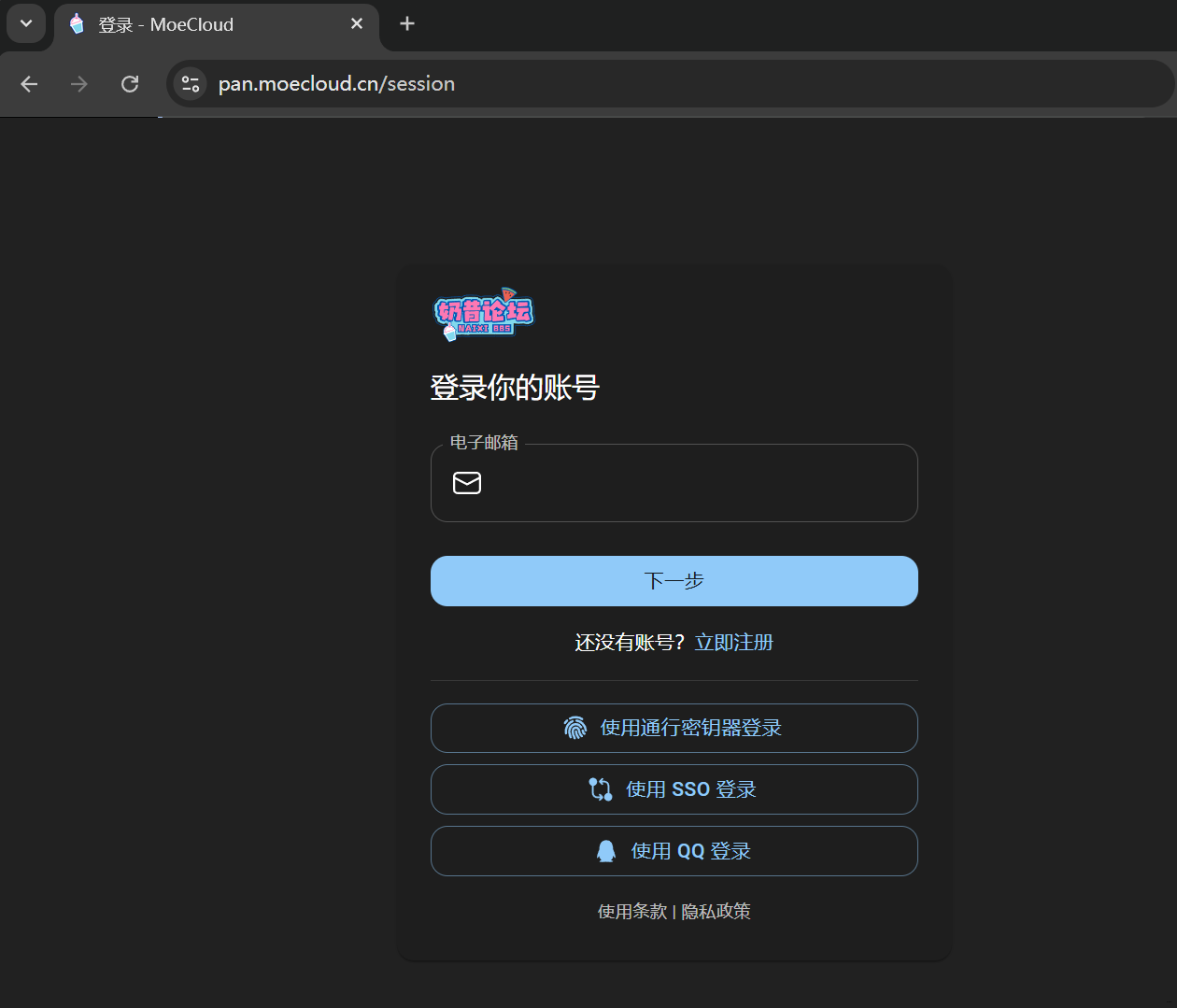Image resolution: width=1177 pixels, height=1008 pixels.
Task: Click the forward navigation arrow
Action: pos(79,84)
